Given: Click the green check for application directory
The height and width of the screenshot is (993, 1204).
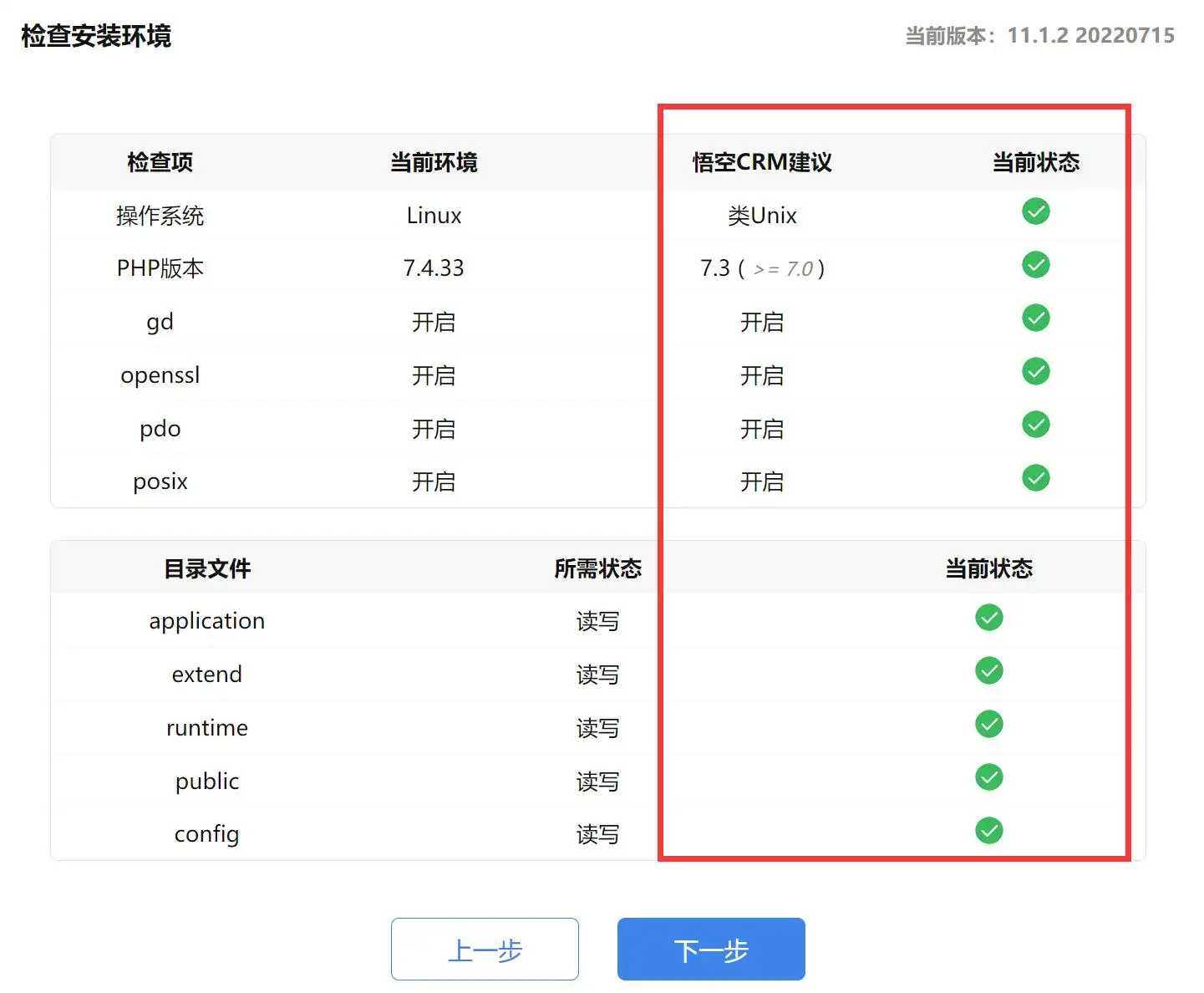Looking at the screenshot, I should point(989,618).
